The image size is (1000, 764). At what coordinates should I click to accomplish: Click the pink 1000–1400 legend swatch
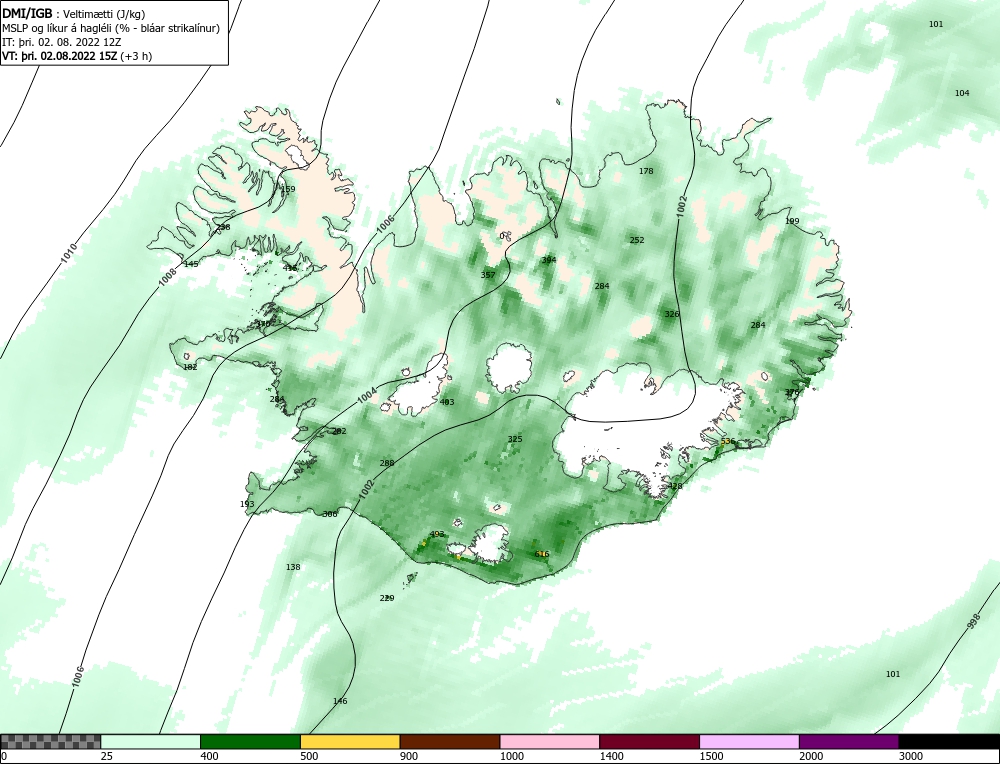550,741
